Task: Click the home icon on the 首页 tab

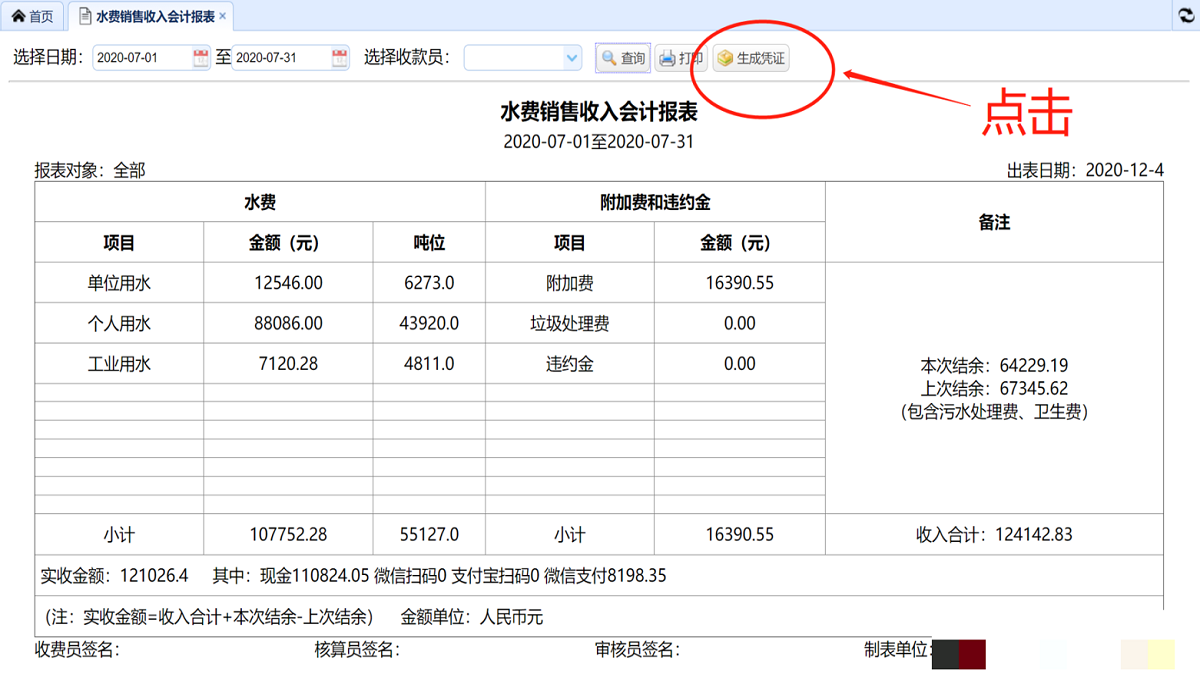Action: 20,15
